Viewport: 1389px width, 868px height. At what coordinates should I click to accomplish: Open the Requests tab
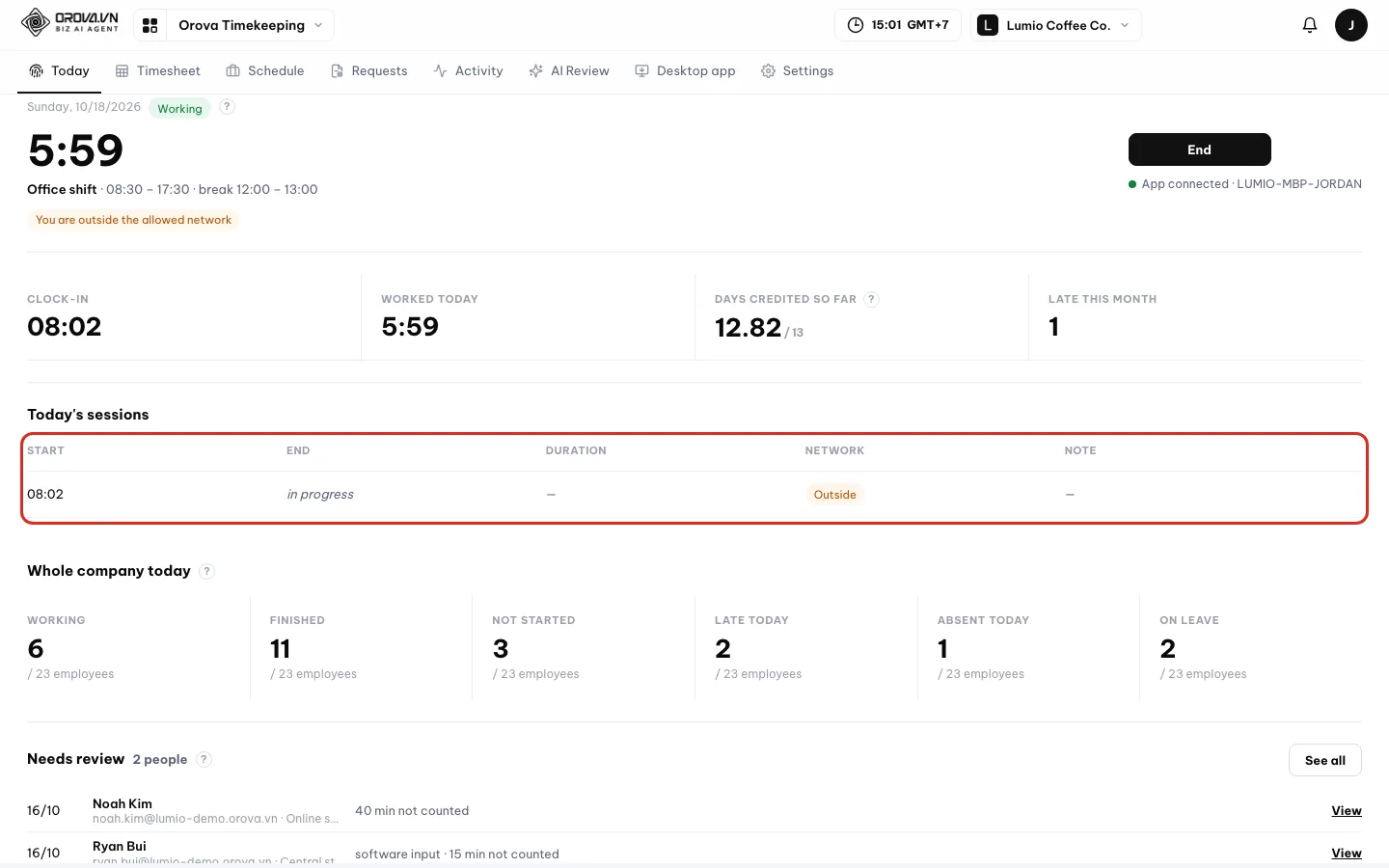(368, 71)
